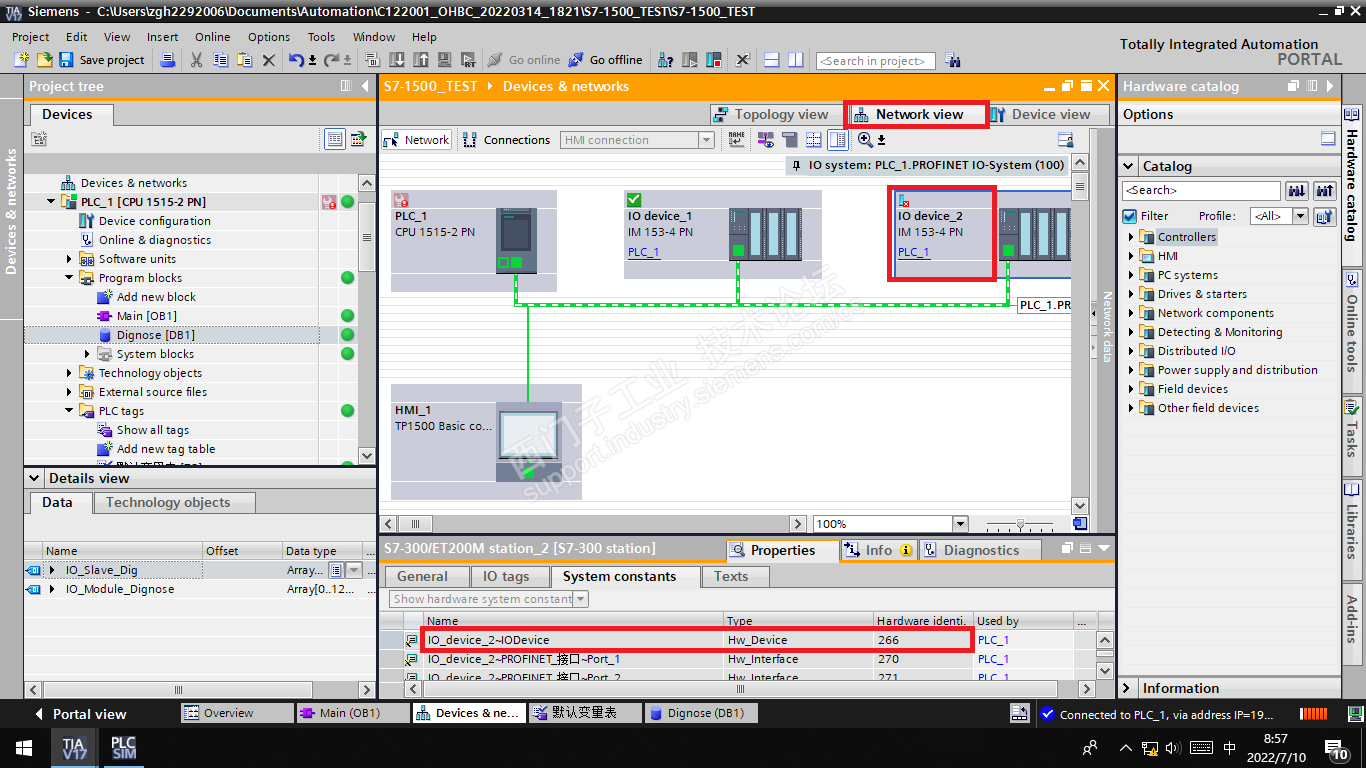Open the Online menu
Screen dimensions: 1366x768
(212, 37)
